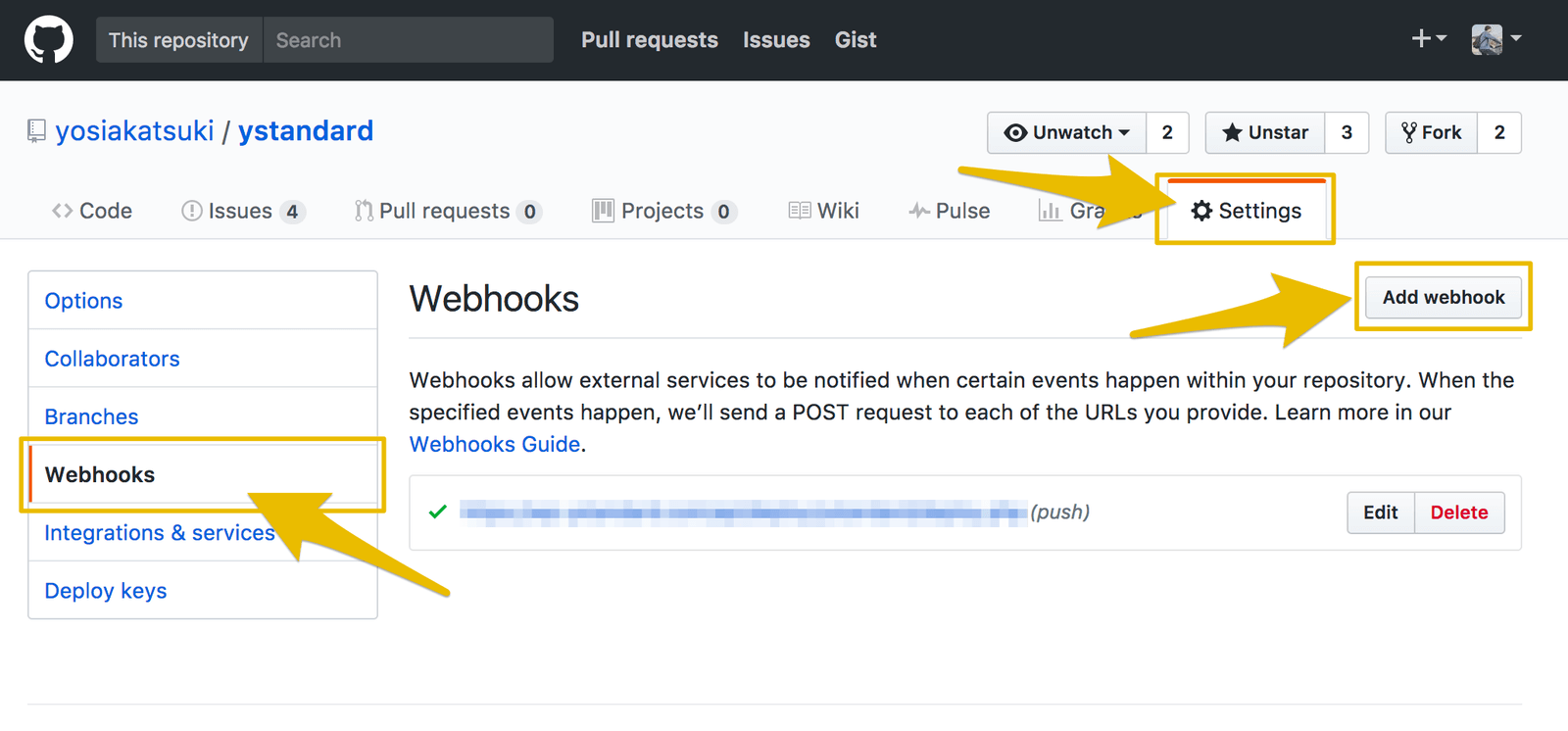Open Collaborators in settings sidebar
The image size is (1568, 731).
tap(203, 359)
